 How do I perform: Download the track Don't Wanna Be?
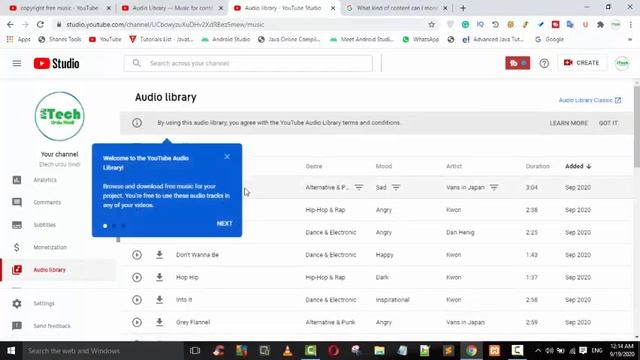click(x=160, y=255)
